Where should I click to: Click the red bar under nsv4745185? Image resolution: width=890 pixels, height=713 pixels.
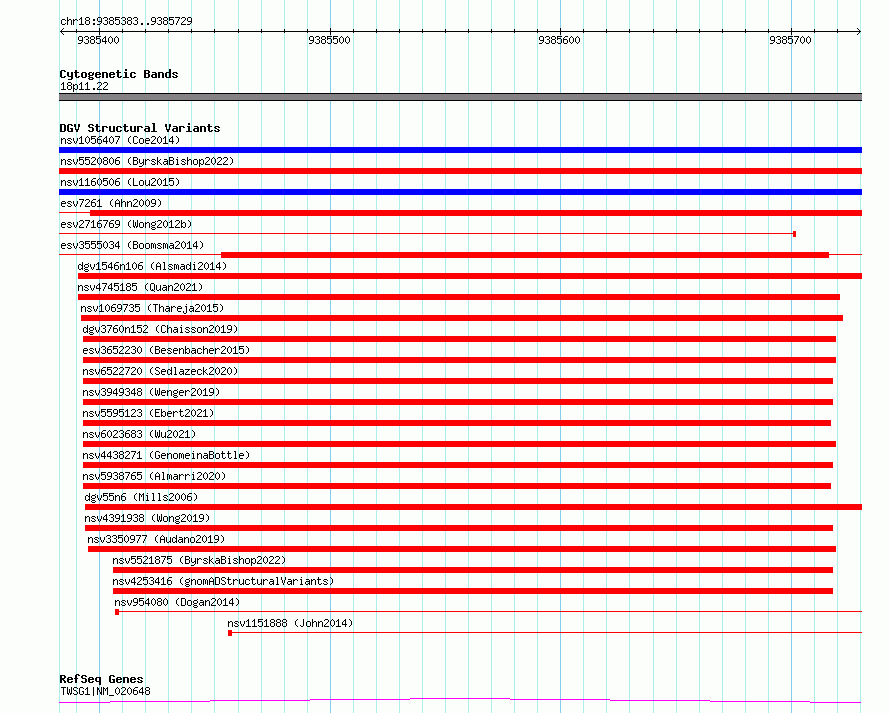pos(459,297)
